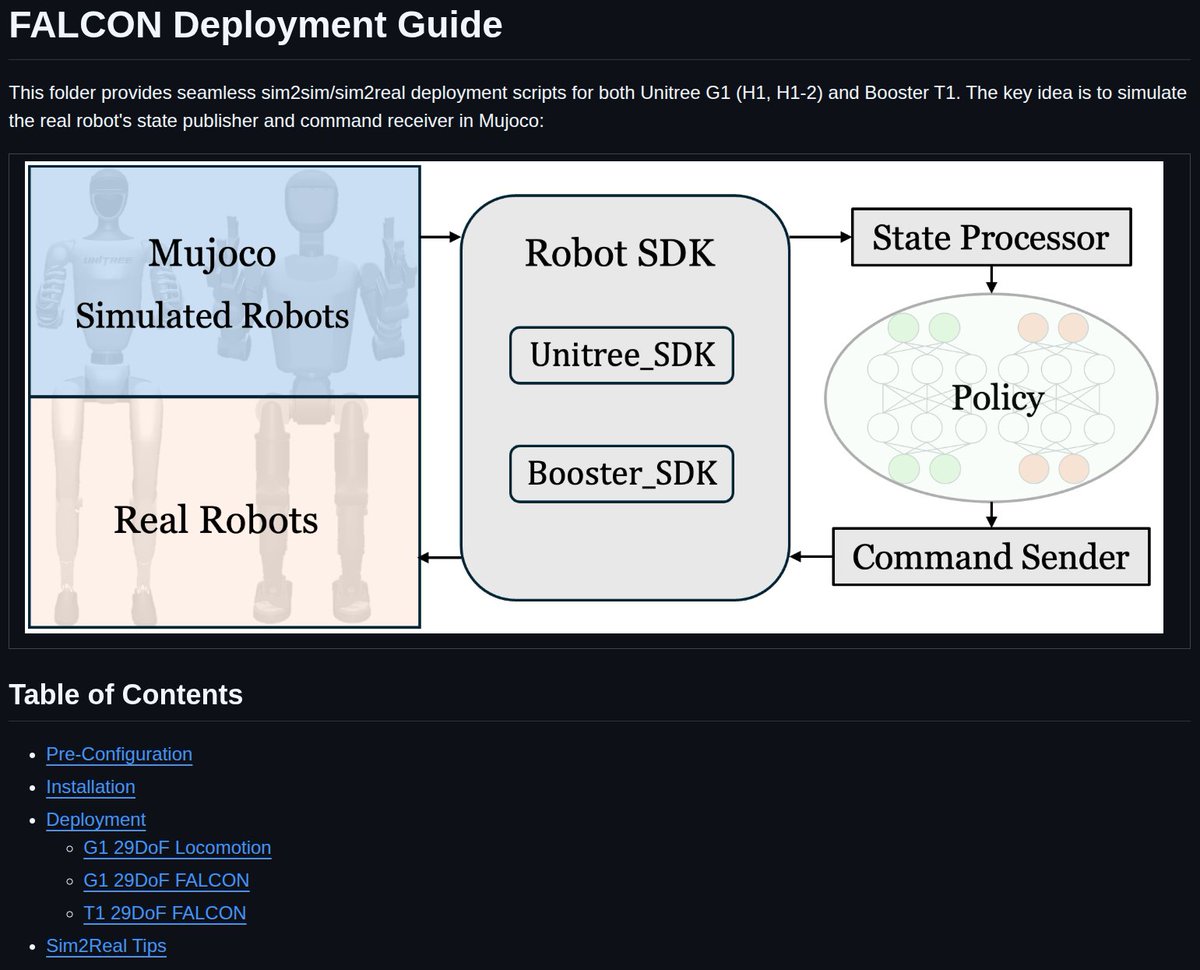Click the Mujoco label in the diagram
1200x970 pixels.
point(212,254)
